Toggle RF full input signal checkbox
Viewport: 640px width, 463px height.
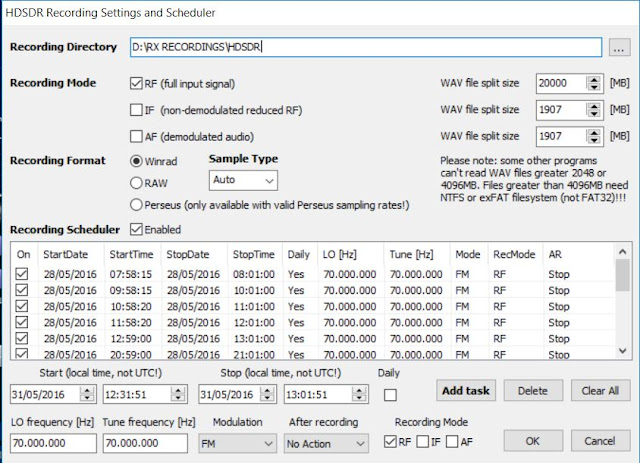tap(136, 83)
